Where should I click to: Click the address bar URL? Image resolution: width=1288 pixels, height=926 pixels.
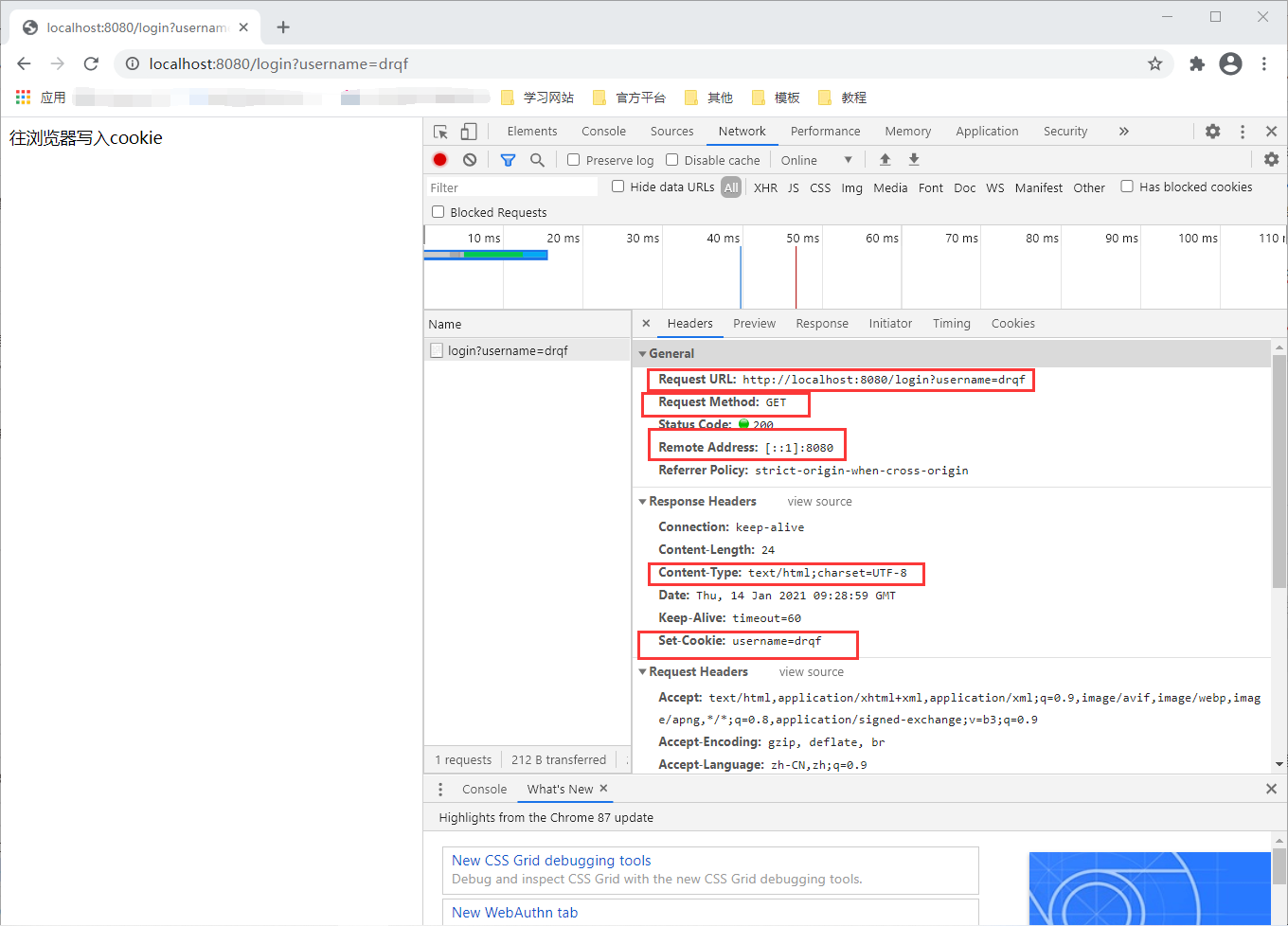click(x=278, y=63)
